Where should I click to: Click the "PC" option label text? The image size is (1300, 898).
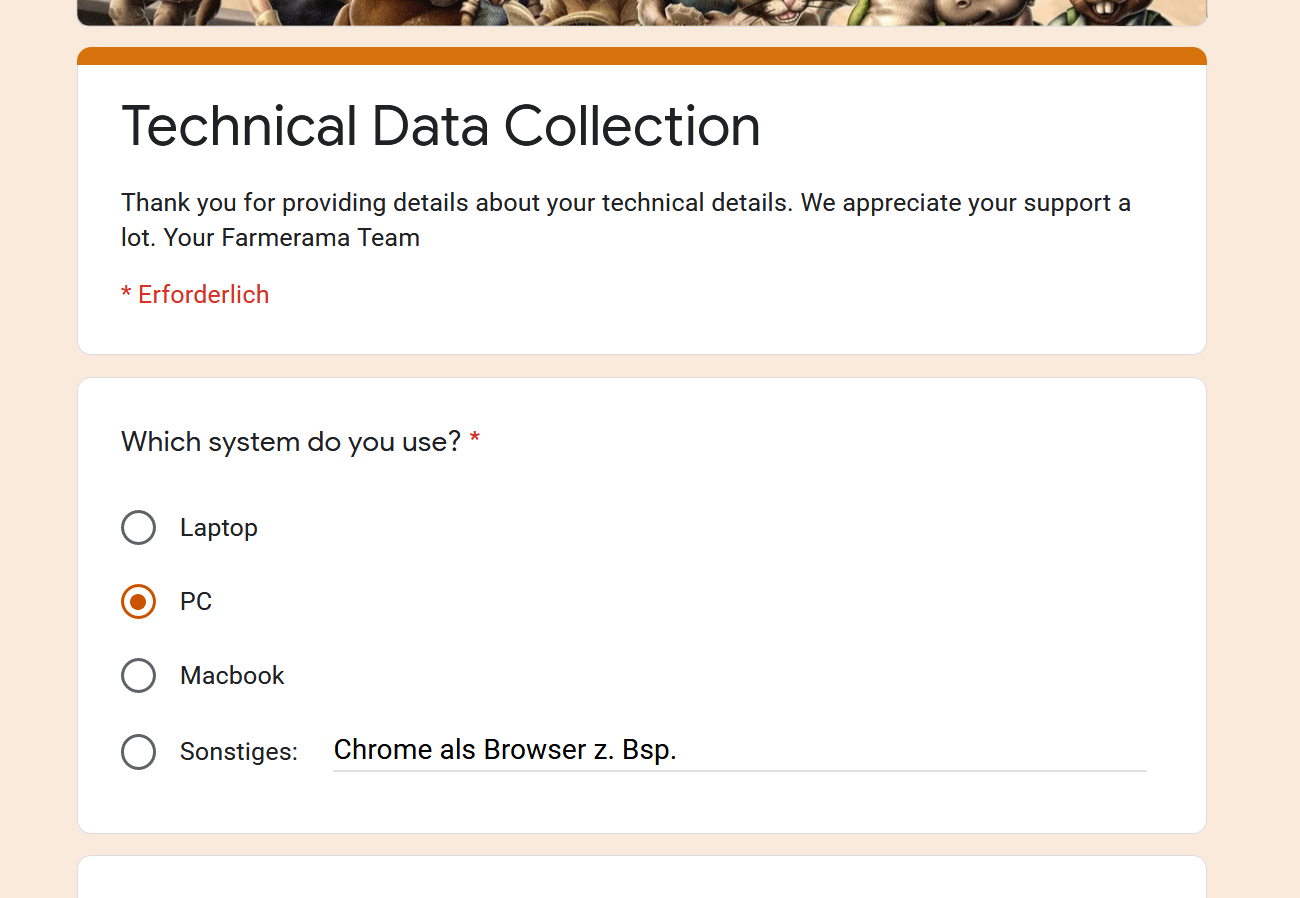pyautogui.click(x=196, y=601)
